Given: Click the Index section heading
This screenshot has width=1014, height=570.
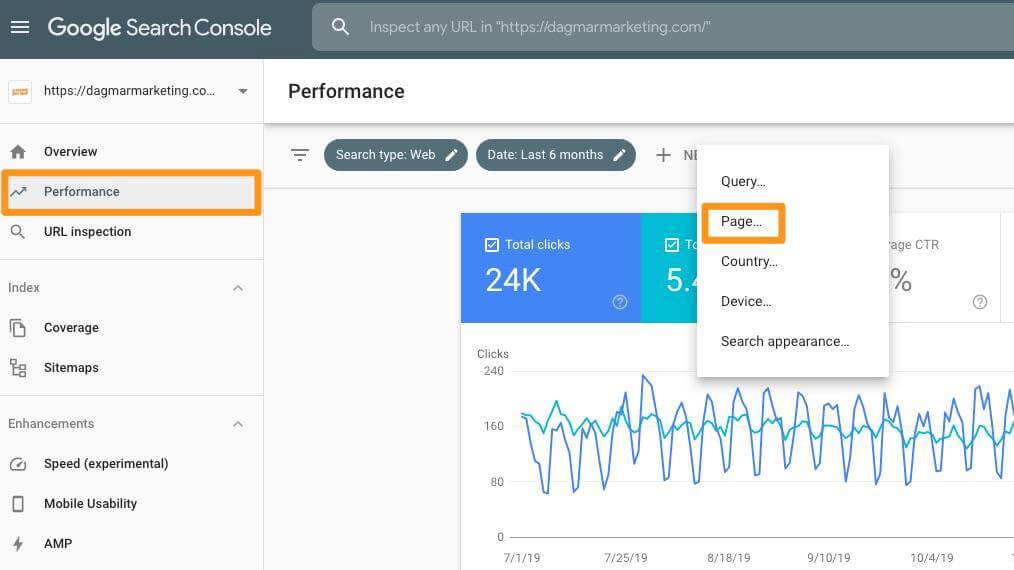Looking at the screenshot, I should click(x=24, y=288).
